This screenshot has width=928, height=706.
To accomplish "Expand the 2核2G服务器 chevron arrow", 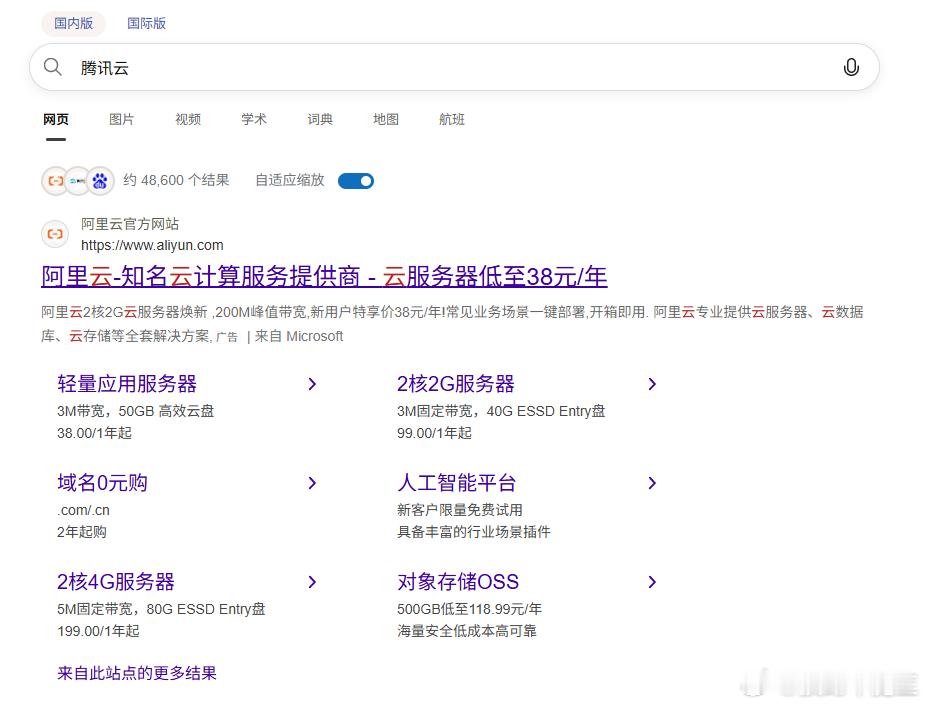I will point(652,384).
